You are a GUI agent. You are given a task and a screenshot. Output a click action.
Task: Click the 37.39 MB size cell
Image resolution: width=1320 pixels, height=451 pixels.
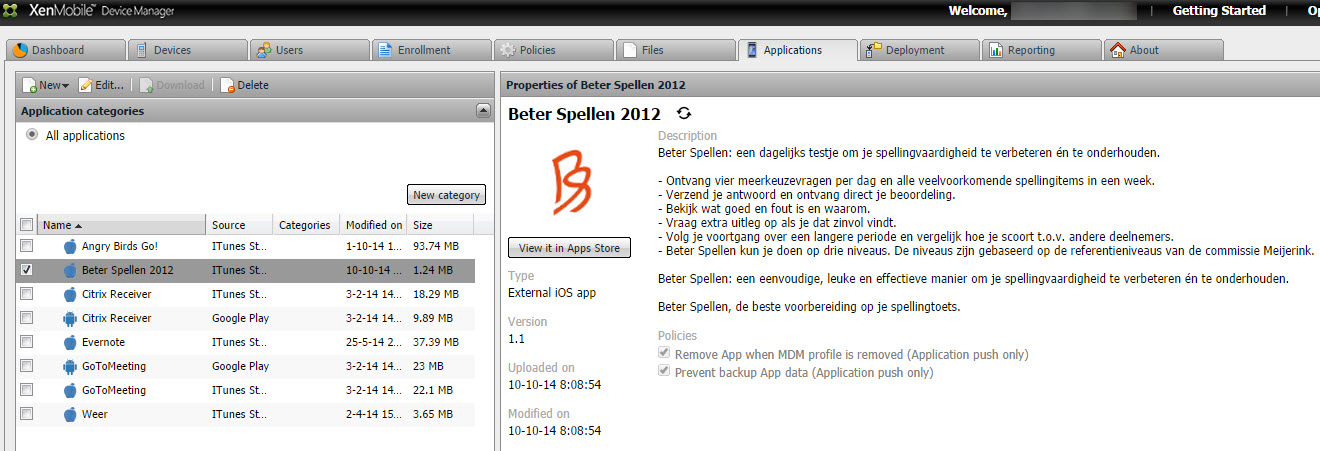[436, 342]
